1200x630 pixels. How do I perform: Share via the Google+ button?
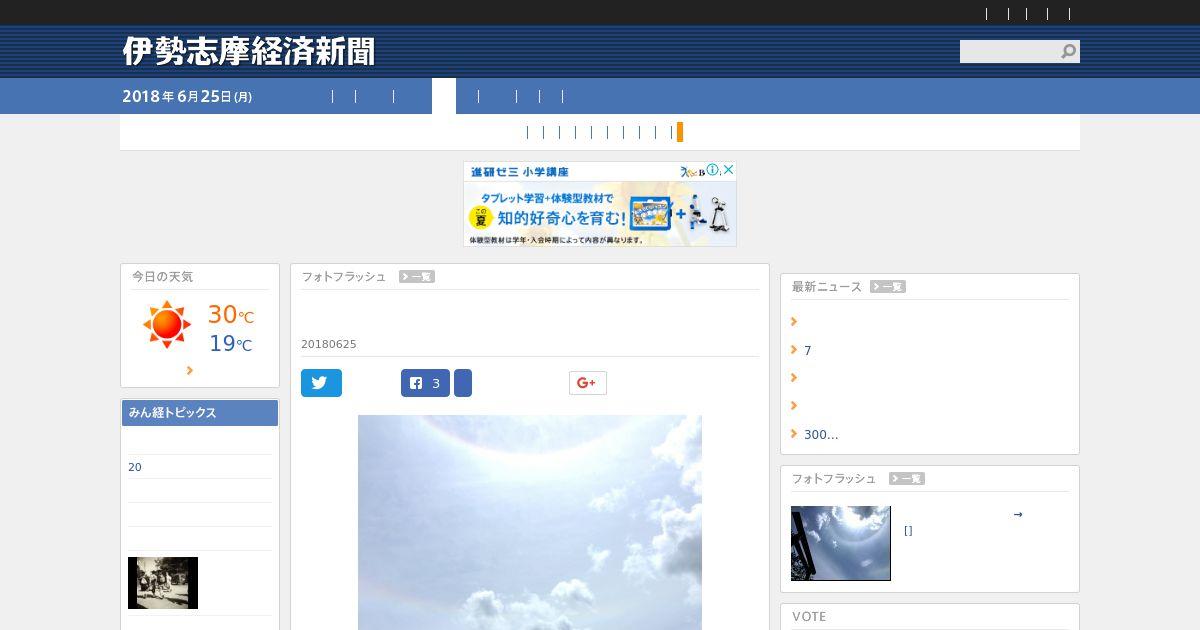pos(588,383)
